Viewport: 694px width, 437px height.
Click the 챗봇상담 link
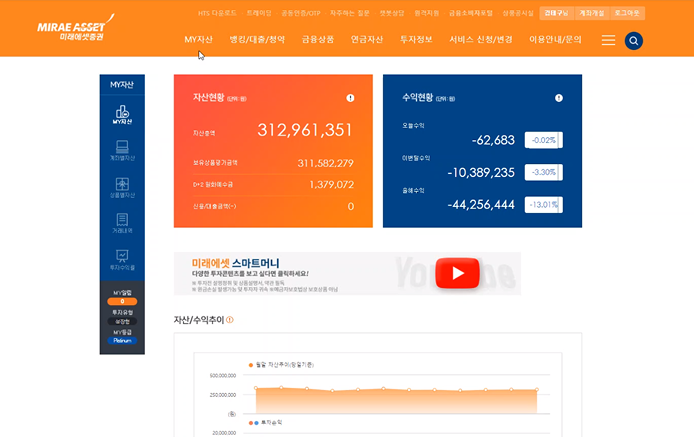click(x=392, y=13)
